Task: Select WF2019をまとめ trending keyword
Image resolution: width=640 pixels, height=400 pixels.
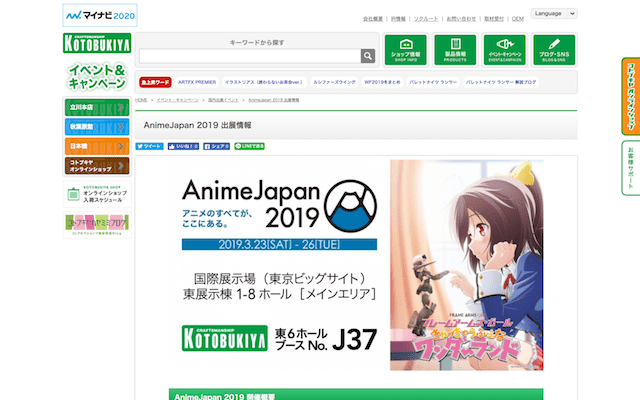Action: coord(382,82)
